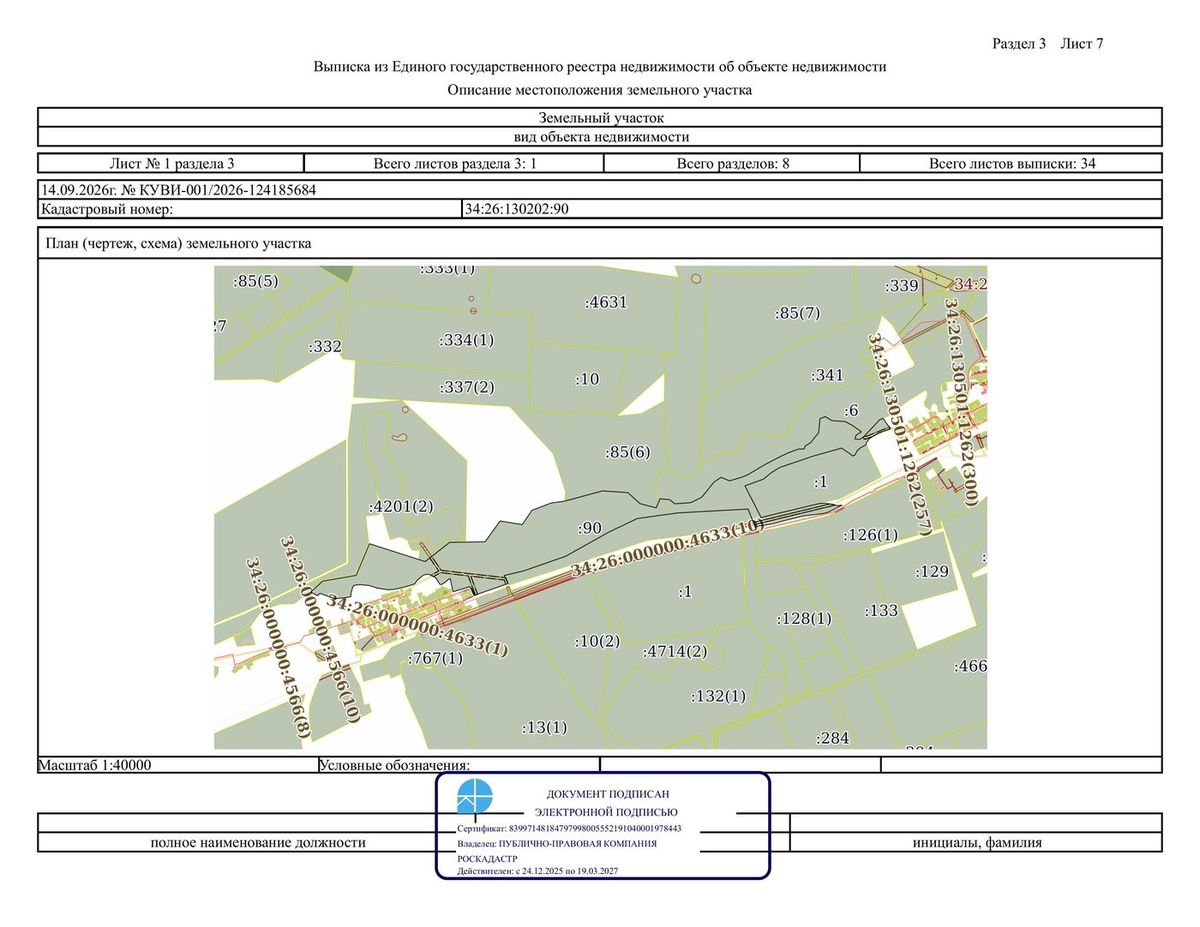
Task: Click parcel label ':332' on the map
Action: point(326,346)
